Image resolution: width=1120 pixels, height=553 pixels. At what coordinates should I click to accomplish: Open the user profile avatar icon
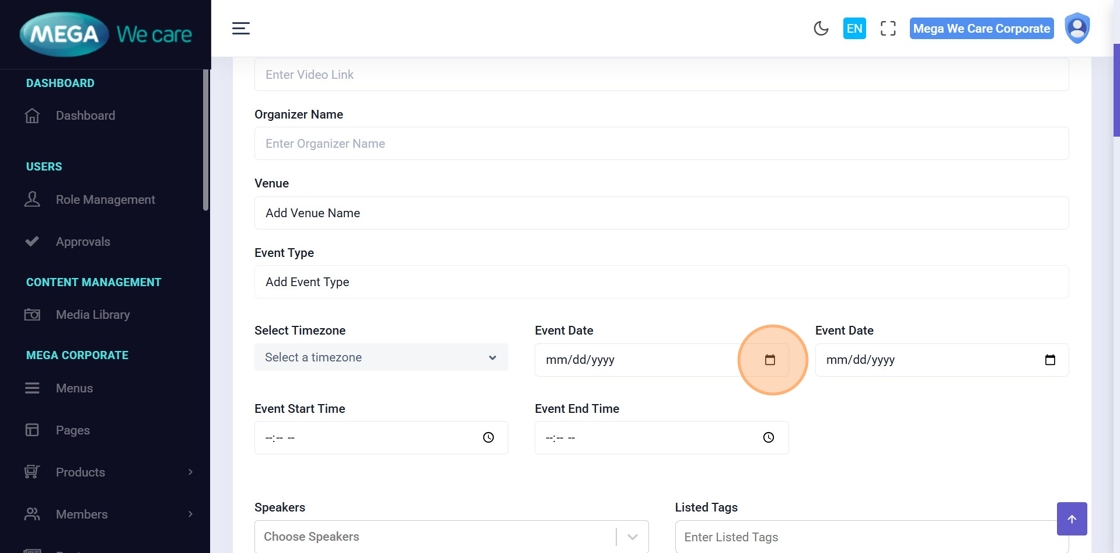coord(1077,28)
